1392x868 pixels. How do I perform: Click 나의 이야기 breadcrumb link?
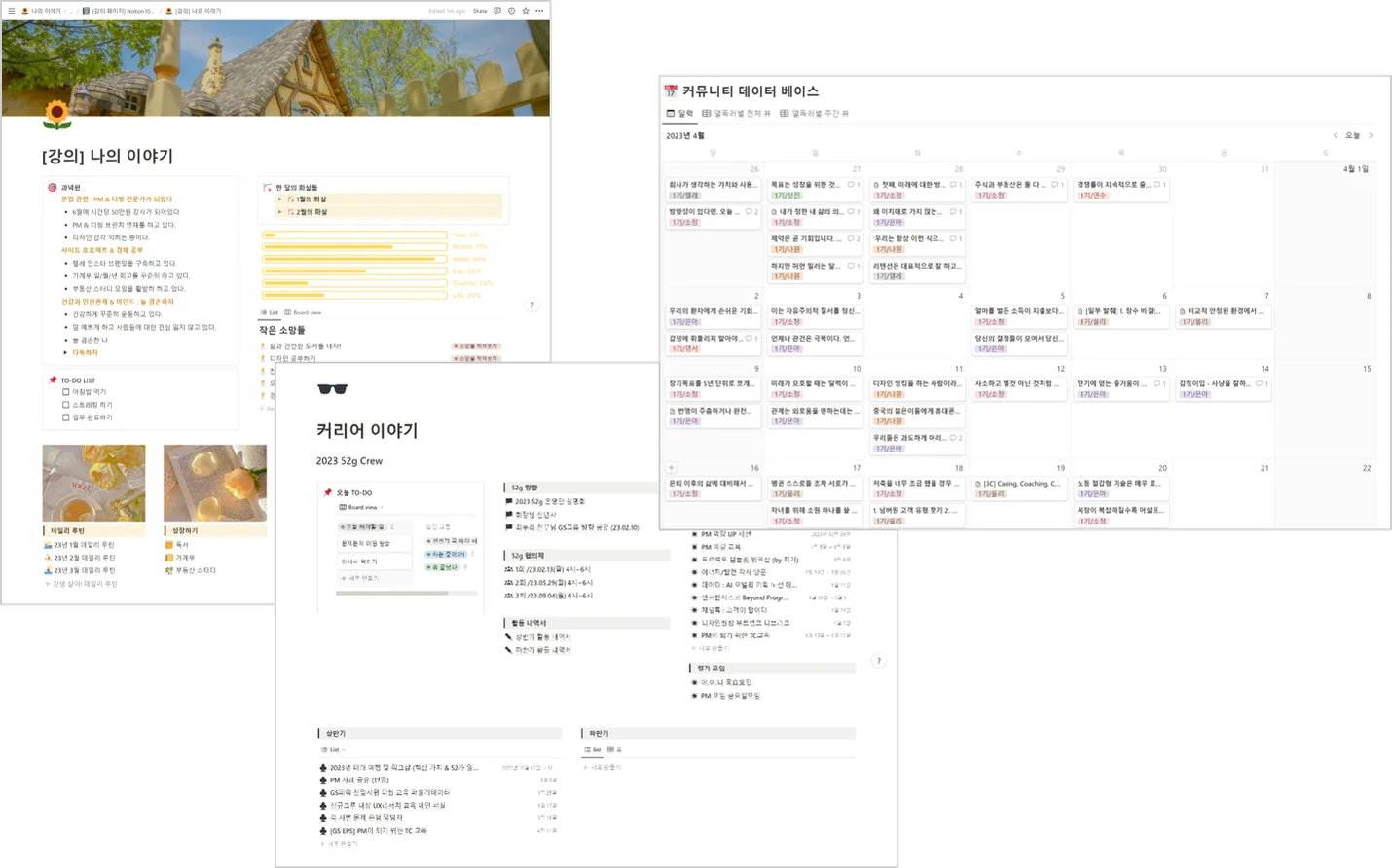point(40,11)
